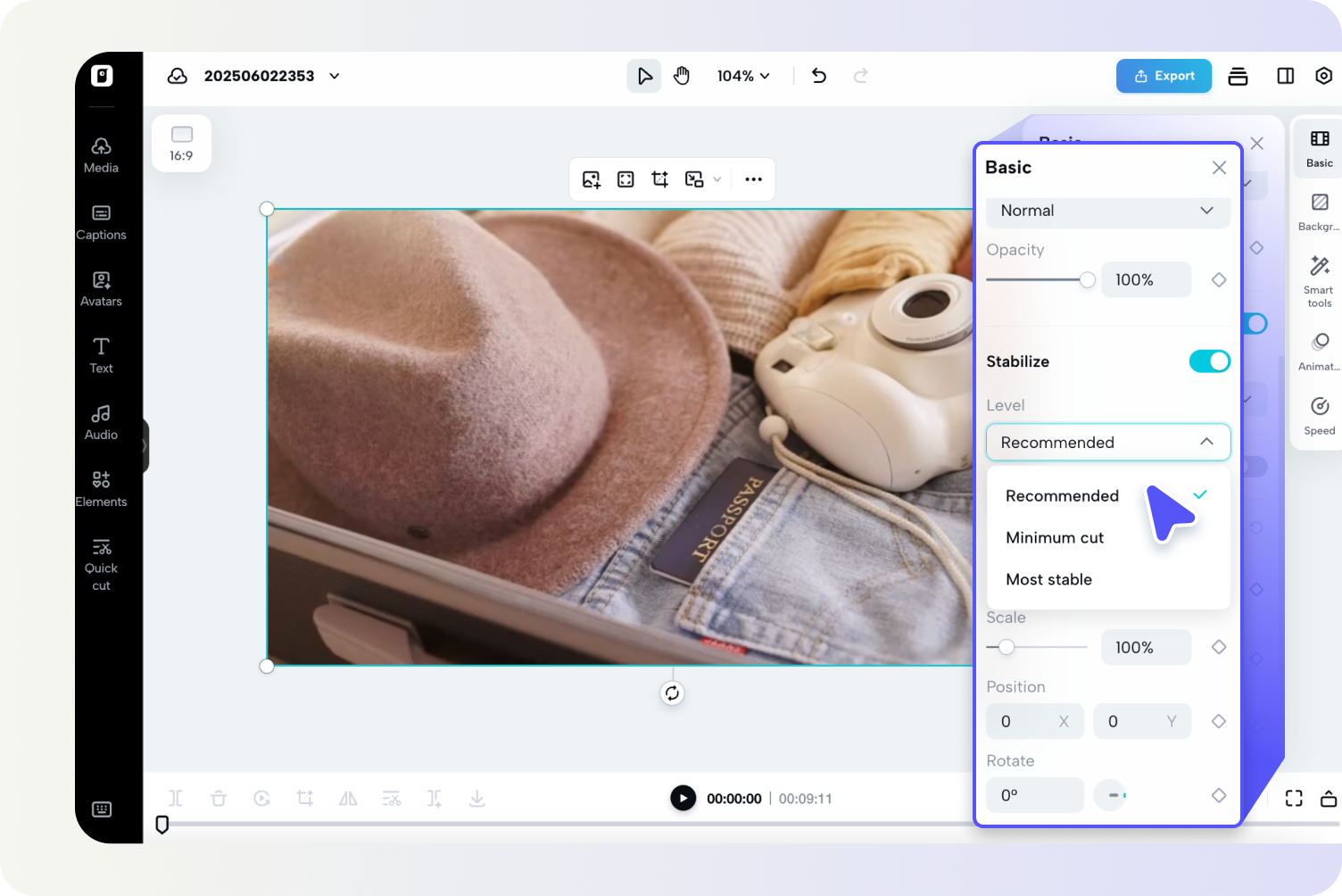
Task: Select the Quick cut tool
Action: [100, 562]
